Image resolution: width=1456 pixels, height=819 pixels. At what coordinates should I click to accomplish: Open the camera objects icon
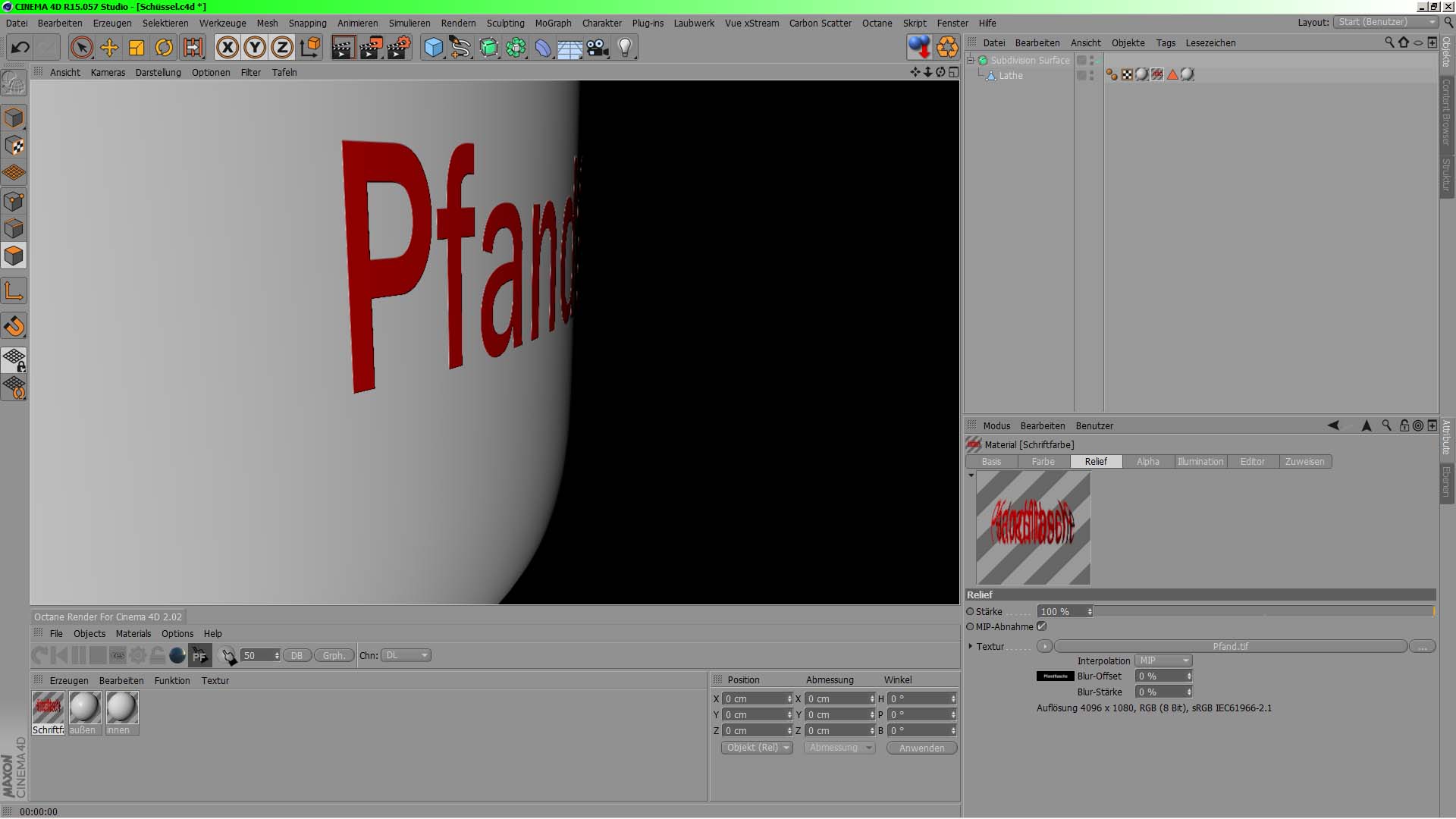[598, 48]
